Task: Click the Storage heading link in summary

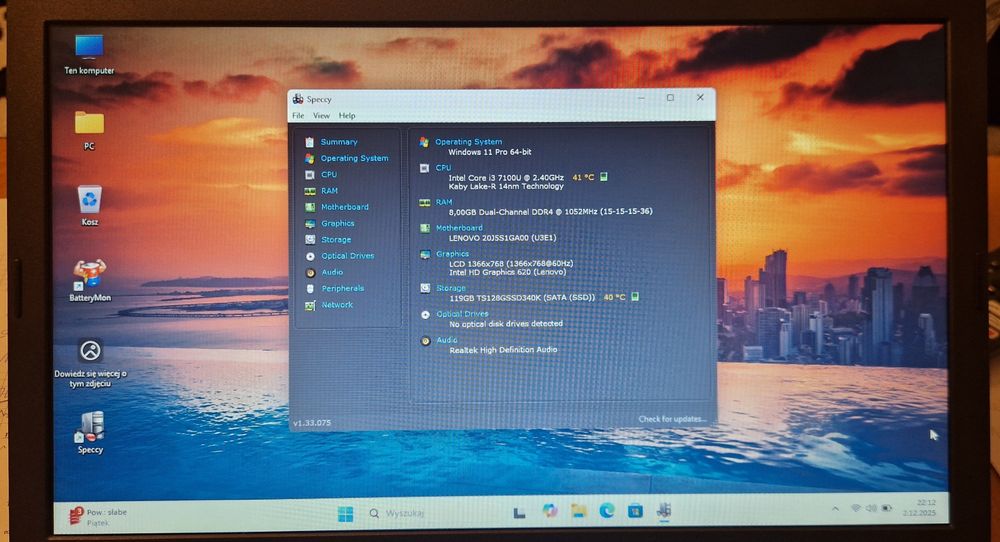Action: 451,288
